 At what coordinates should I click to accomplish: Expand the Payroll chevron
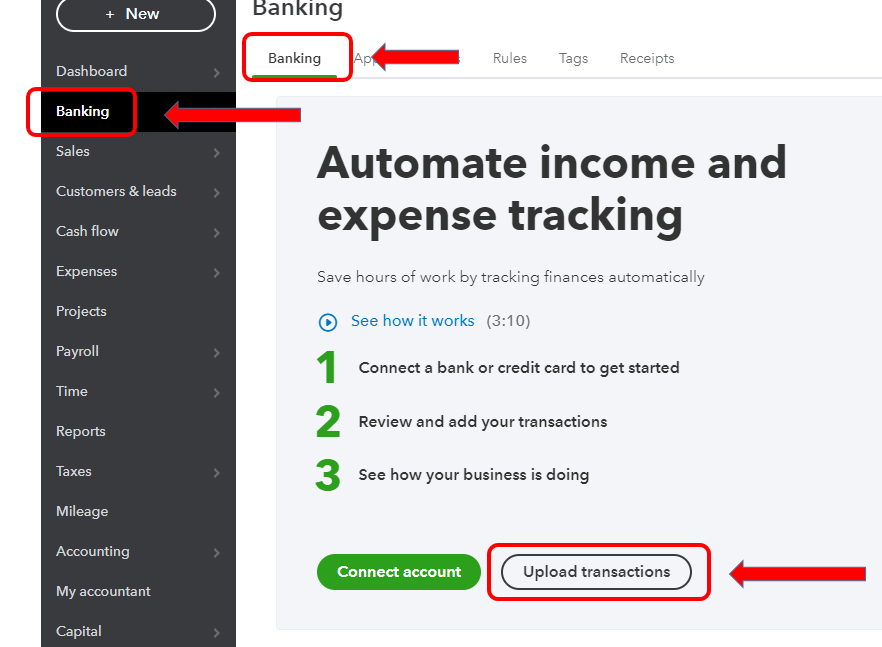217,351
